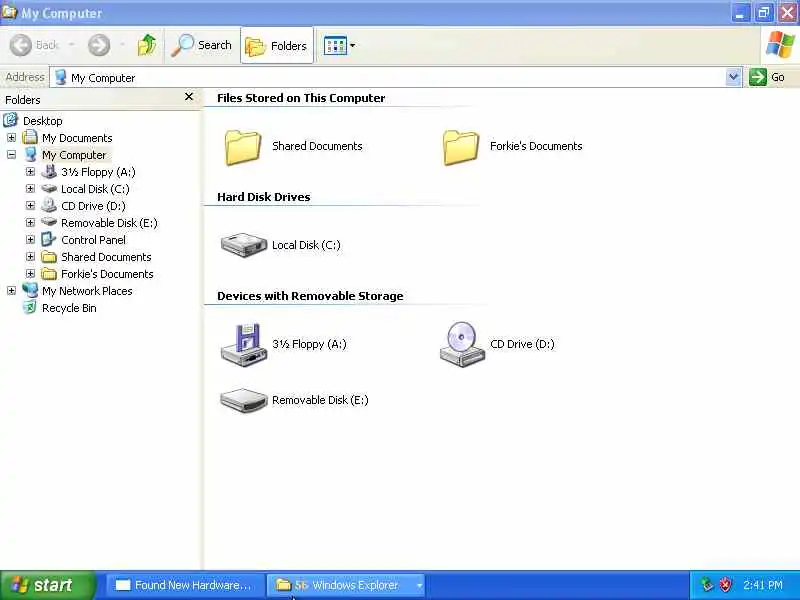This screenshot has height=600, width=800.
Task: Select My Documents icon in tree
Action: point(30,137)
